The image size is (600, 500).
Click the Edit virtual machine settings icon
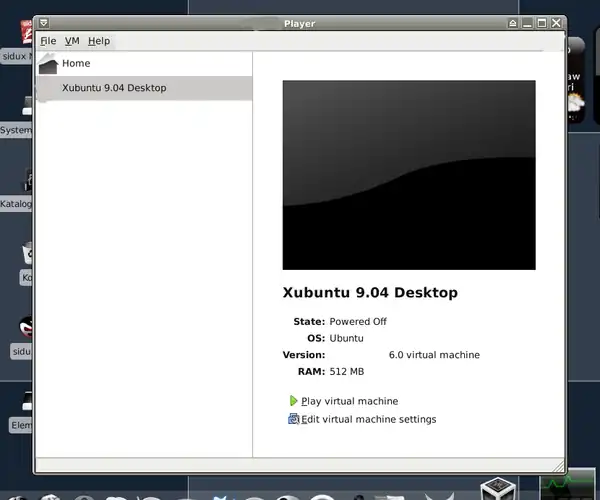(x=293, y=419)
